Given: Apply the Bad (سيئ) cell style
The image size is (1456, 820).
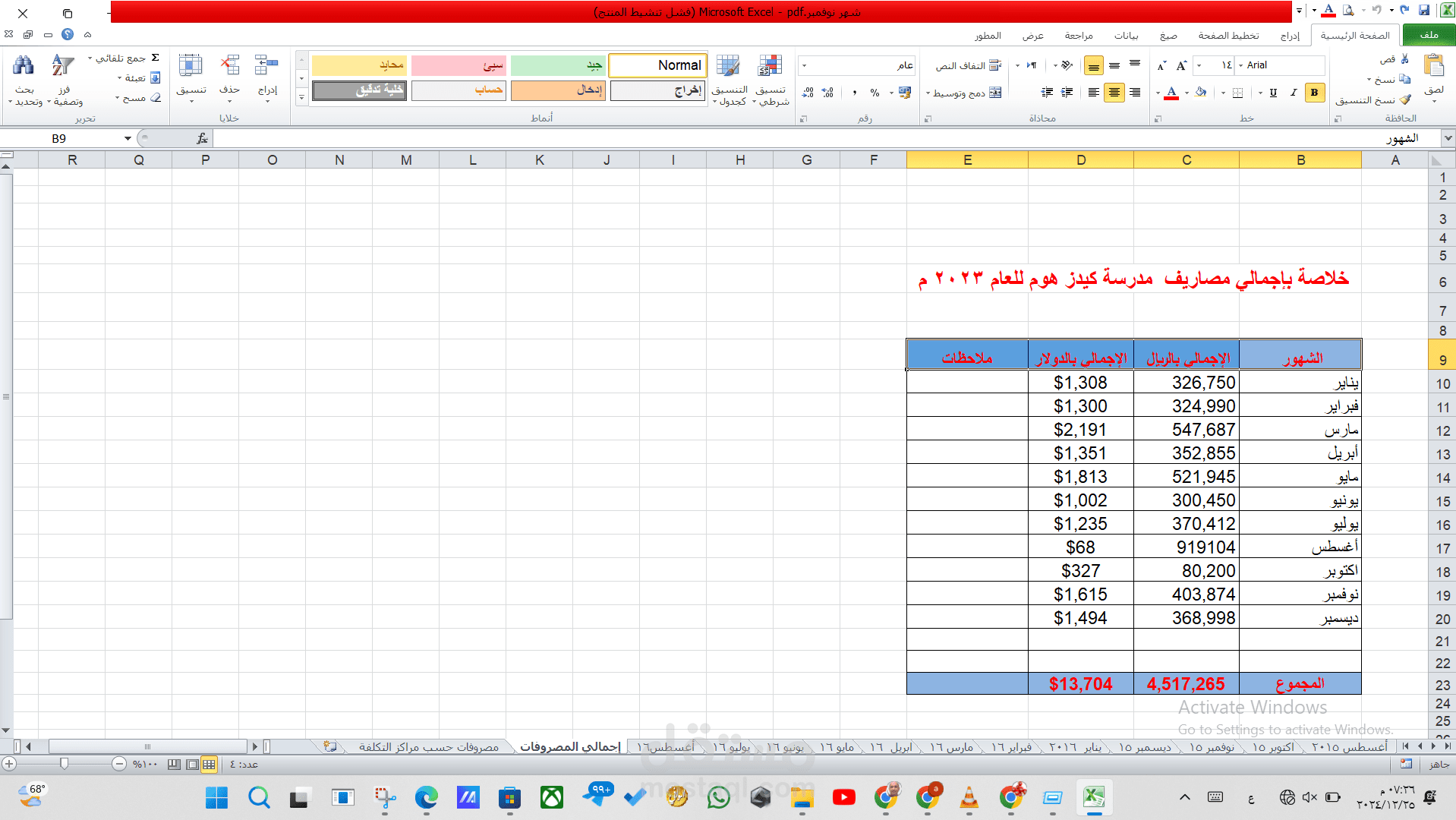Looking at the screenshot, I should 459,65.
